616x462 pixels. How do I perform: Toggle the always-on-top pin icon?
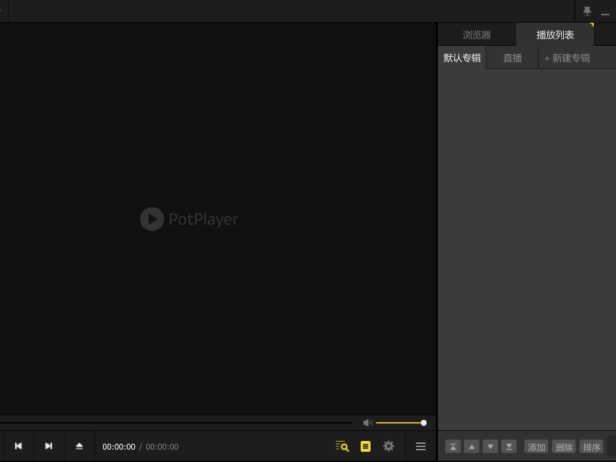[587, 11]
